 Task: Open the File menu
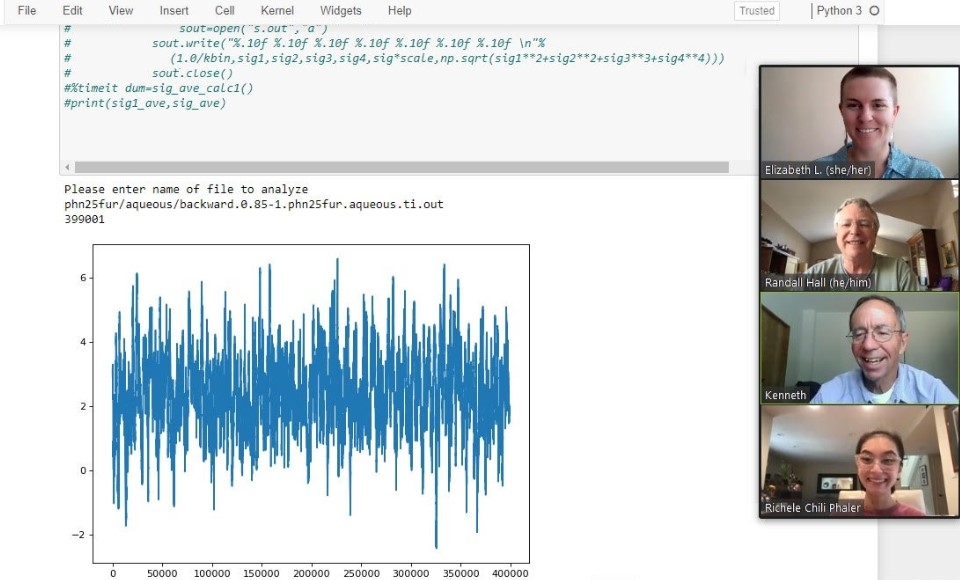coord(27,11)
